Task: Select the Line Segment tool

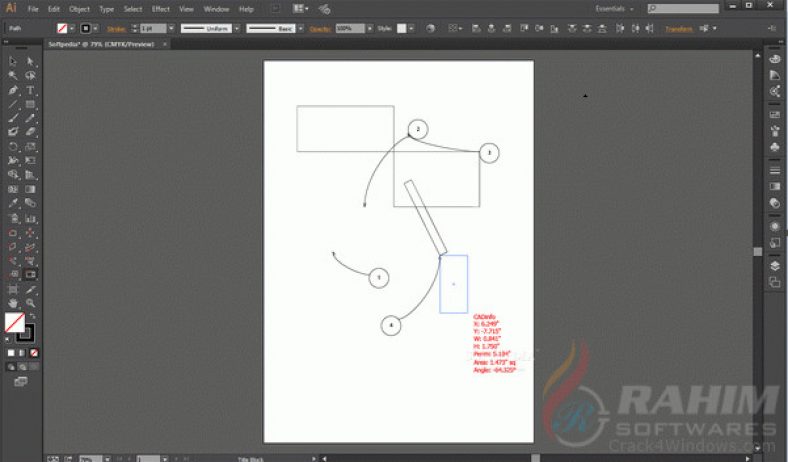Action: pyautogui.click(x=13, y=104)
